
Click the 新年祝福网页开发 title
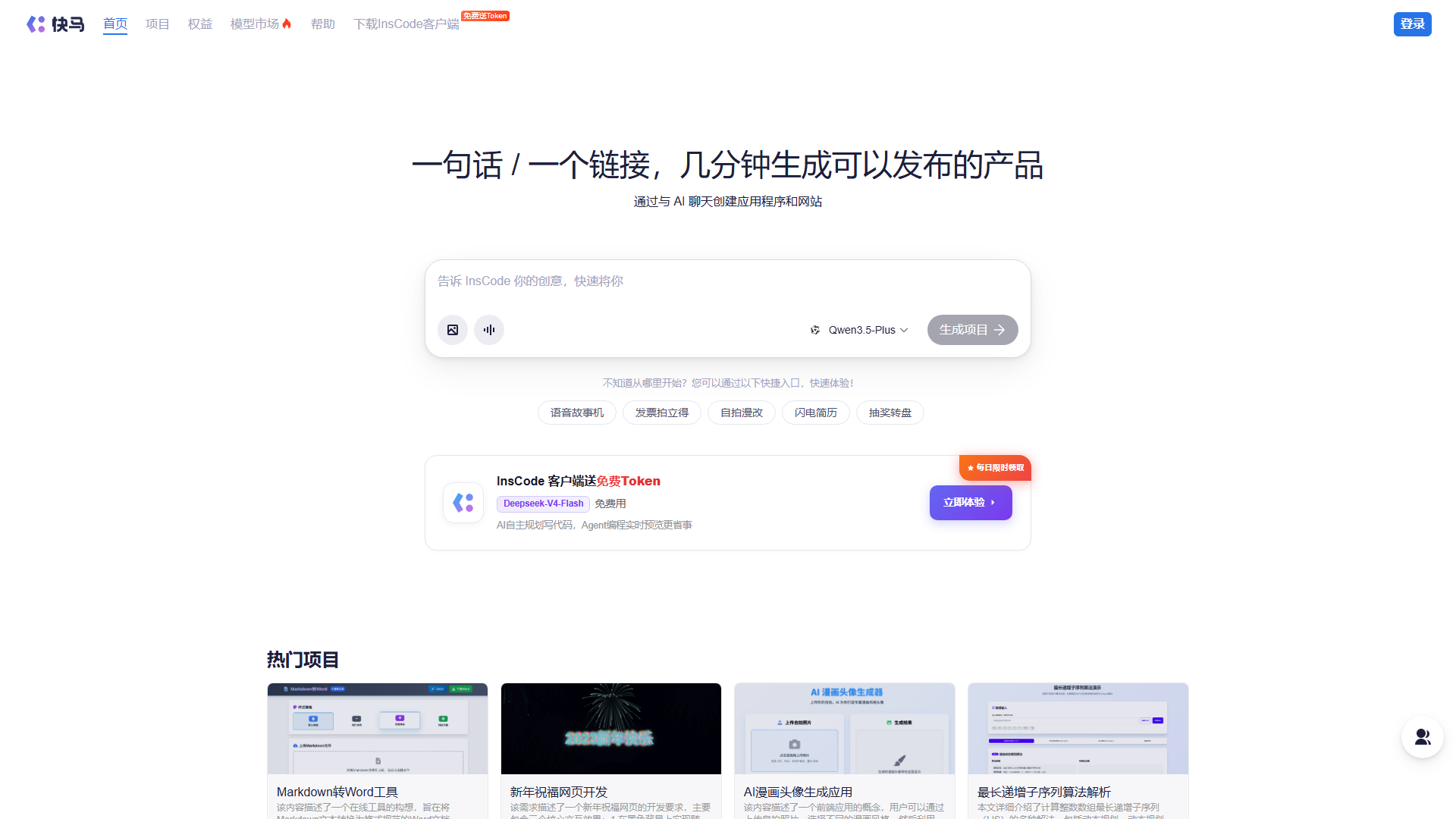point(559,792)
